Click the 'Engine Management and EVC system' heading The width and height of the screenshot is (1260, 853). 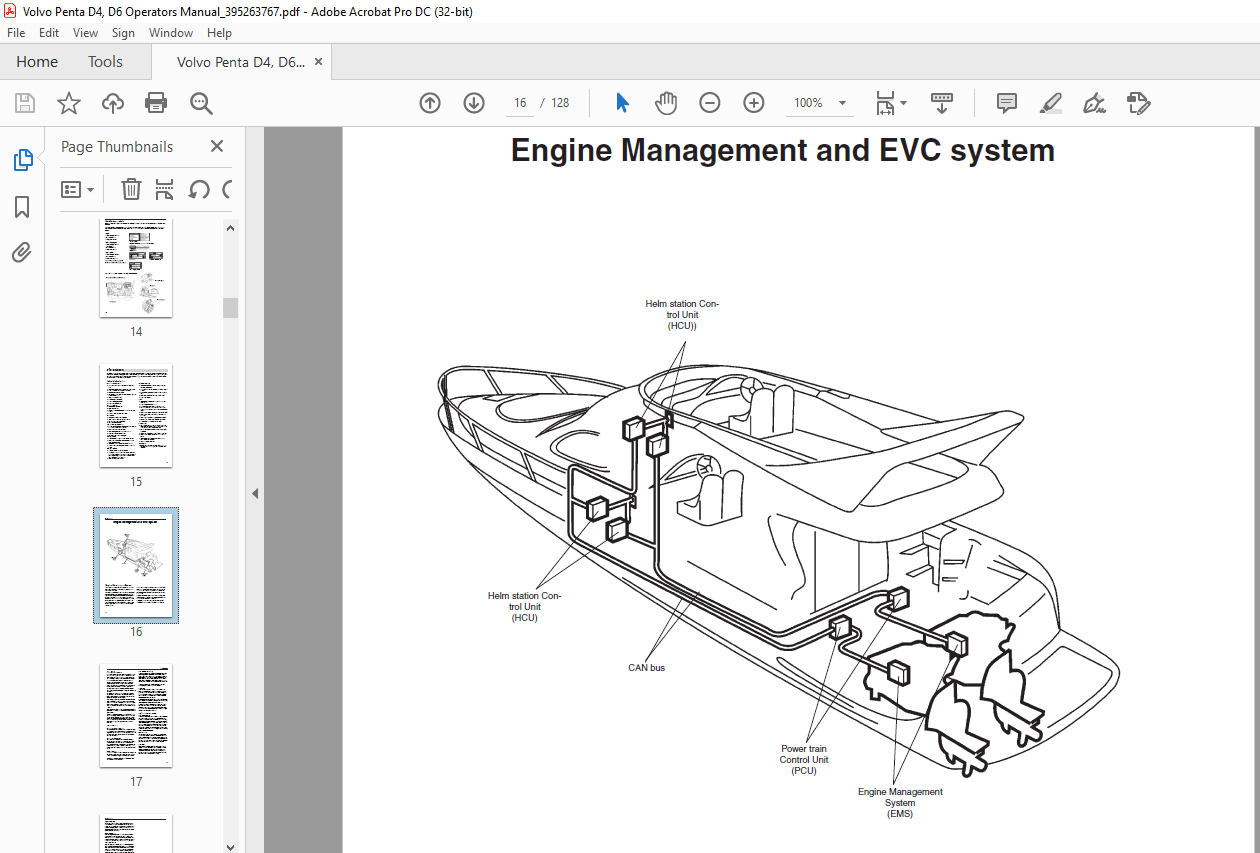(x=783, y=151)
